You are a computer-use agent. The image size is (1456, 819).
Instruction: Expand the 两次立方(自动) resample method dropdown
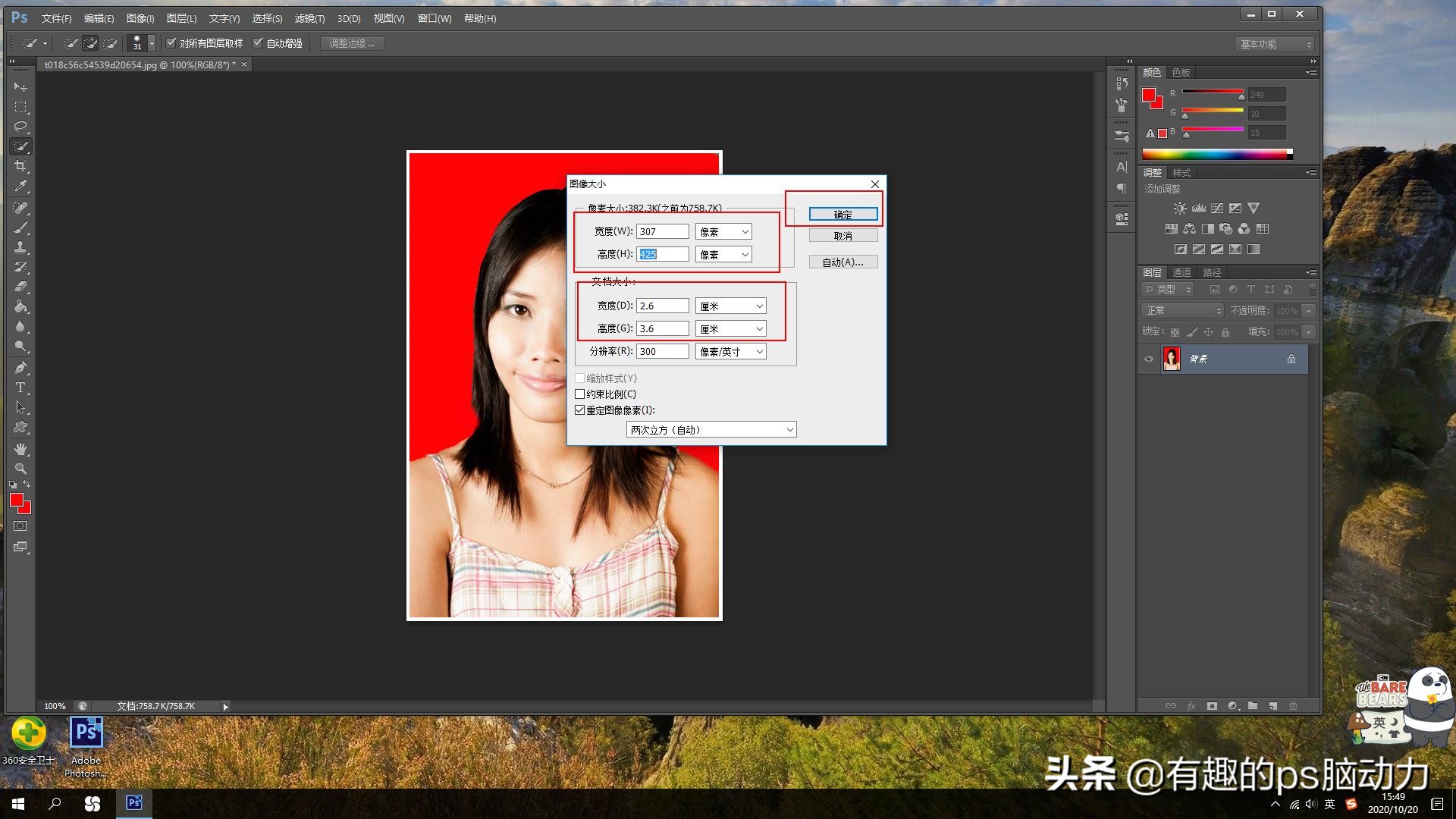pyautogui.click(x=711, y=430)
